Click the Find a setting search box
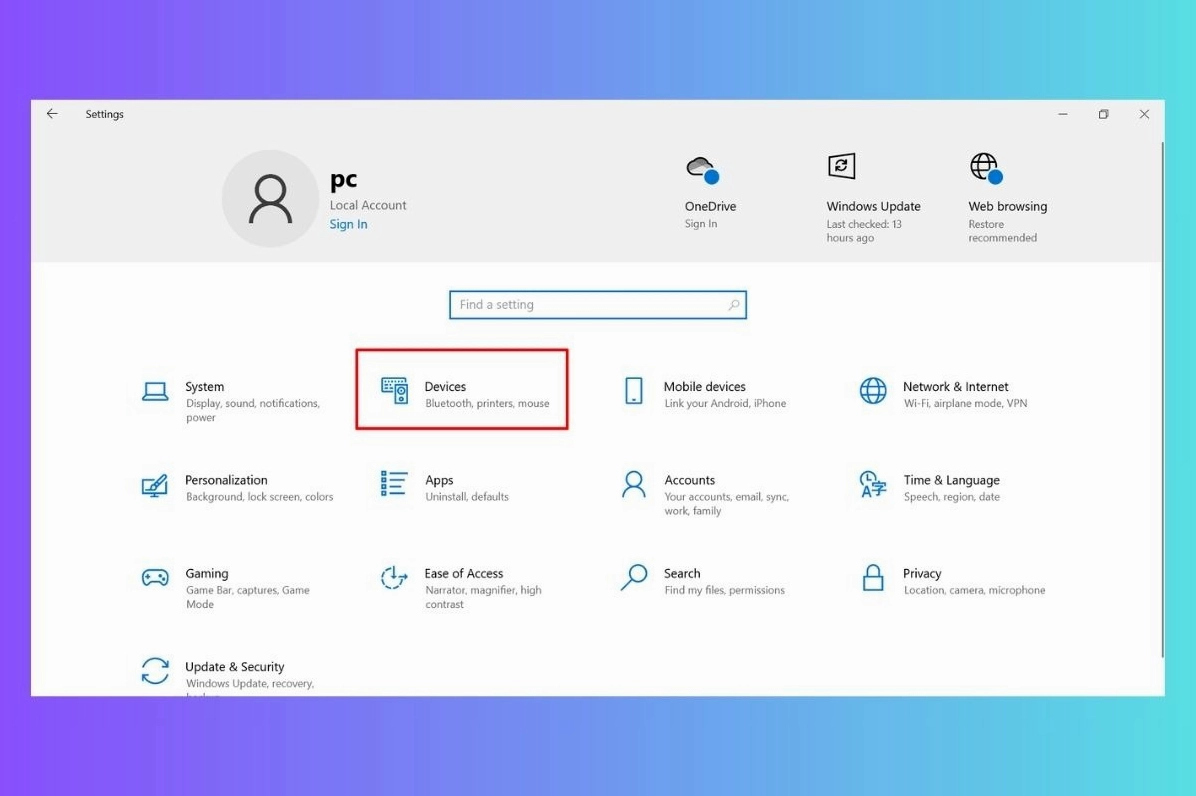Viewport: 1196px width, 796px height. click(x=597, y=305)
